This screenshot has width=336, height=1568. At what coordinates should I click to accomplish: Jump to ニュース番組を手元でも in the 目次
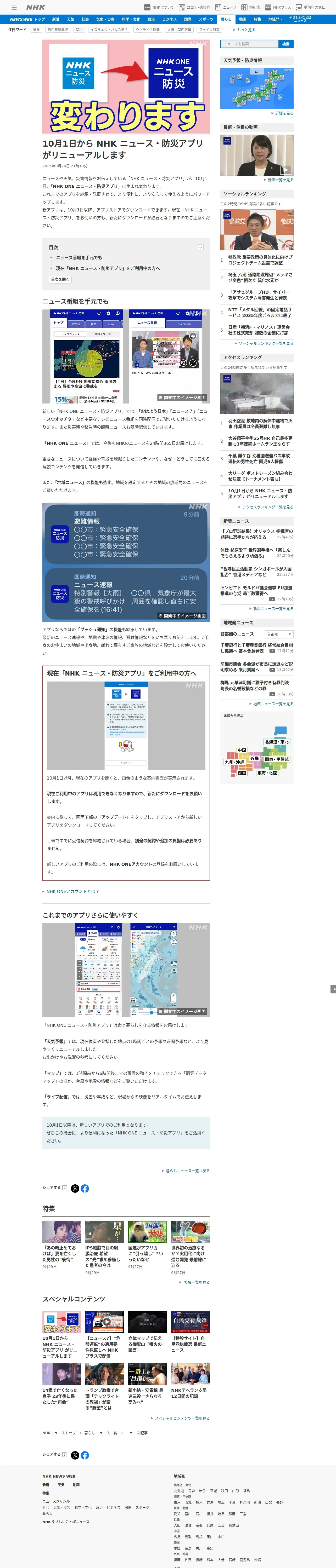[79, 257]
